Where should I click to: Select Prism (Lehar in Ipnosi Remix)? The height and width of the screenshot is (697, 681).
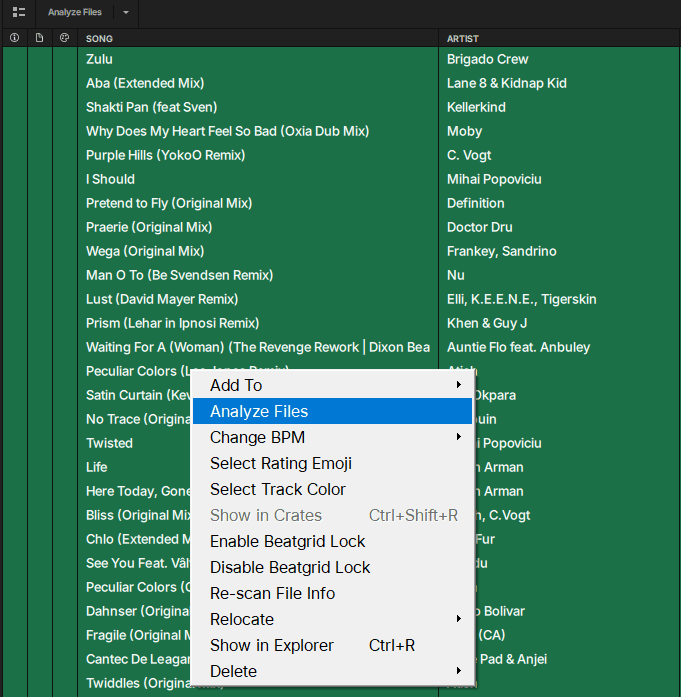(x=172, y=323)
